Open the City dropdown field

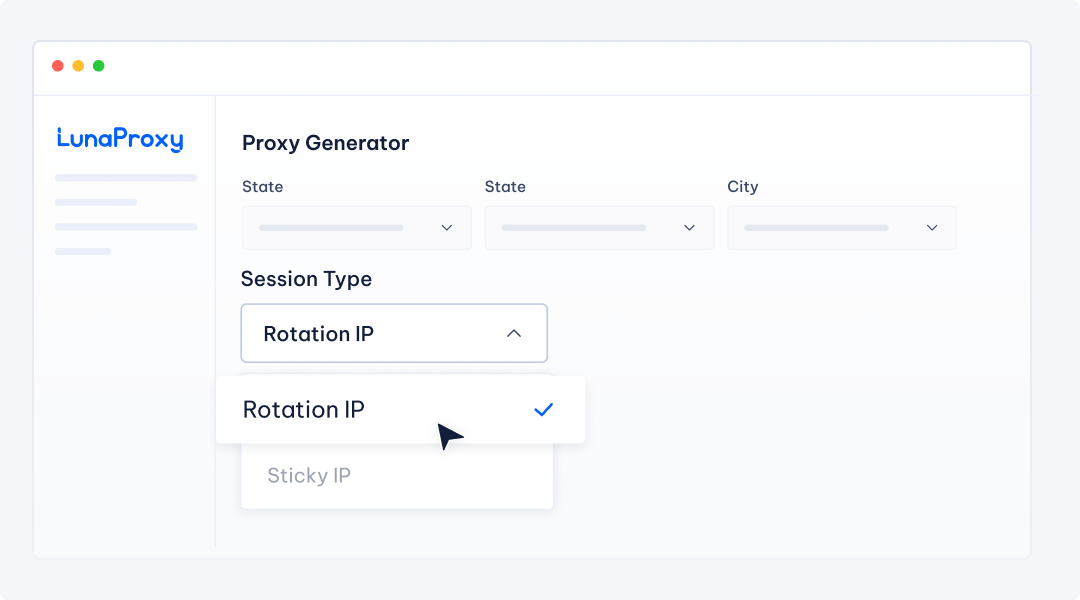pyautogui.click(x=841, y=228)
